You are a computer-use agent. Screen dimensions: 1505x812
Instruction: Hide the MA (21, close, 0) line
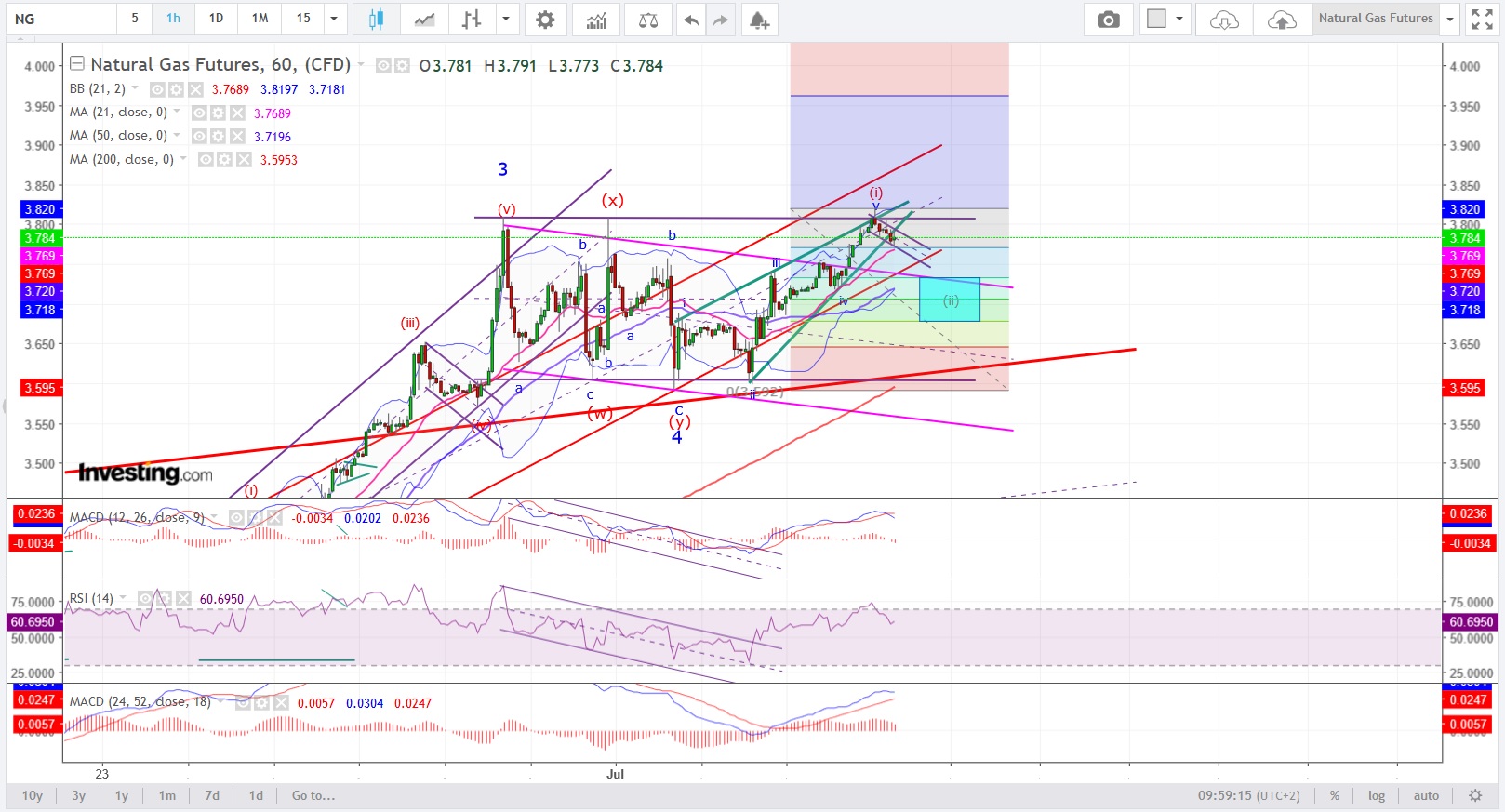198,113
